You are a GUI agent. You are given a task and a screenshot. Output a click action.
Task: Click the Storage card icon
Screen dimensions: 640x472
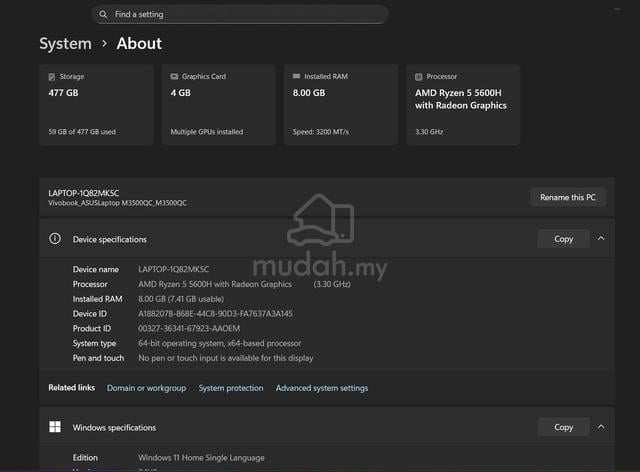click(x=52, y=77)
